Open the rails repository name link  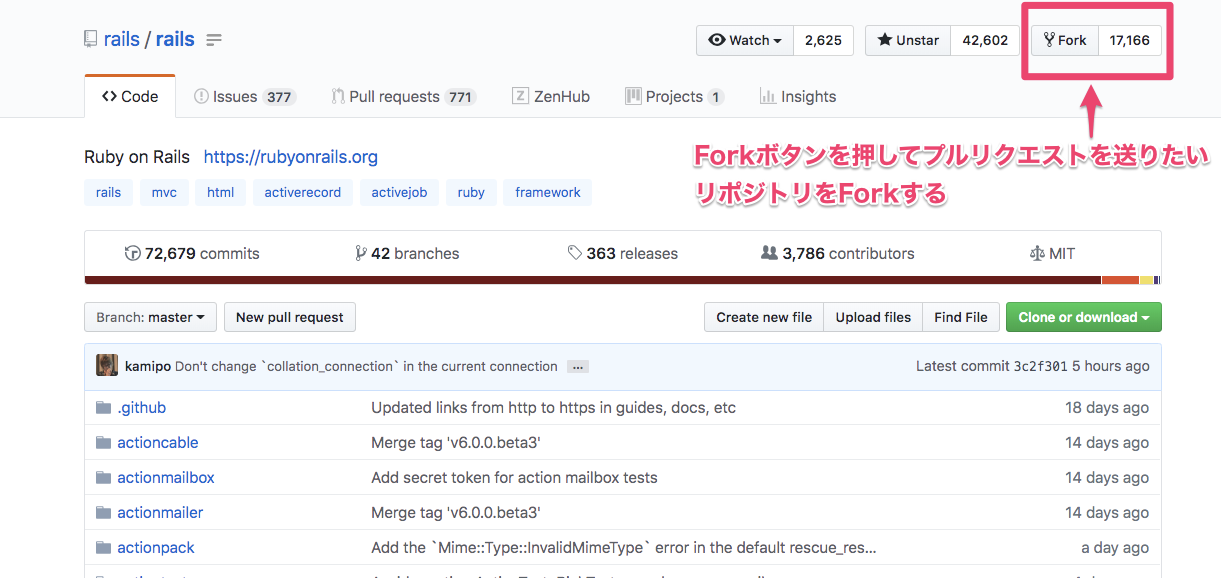[x=175, y=40]
